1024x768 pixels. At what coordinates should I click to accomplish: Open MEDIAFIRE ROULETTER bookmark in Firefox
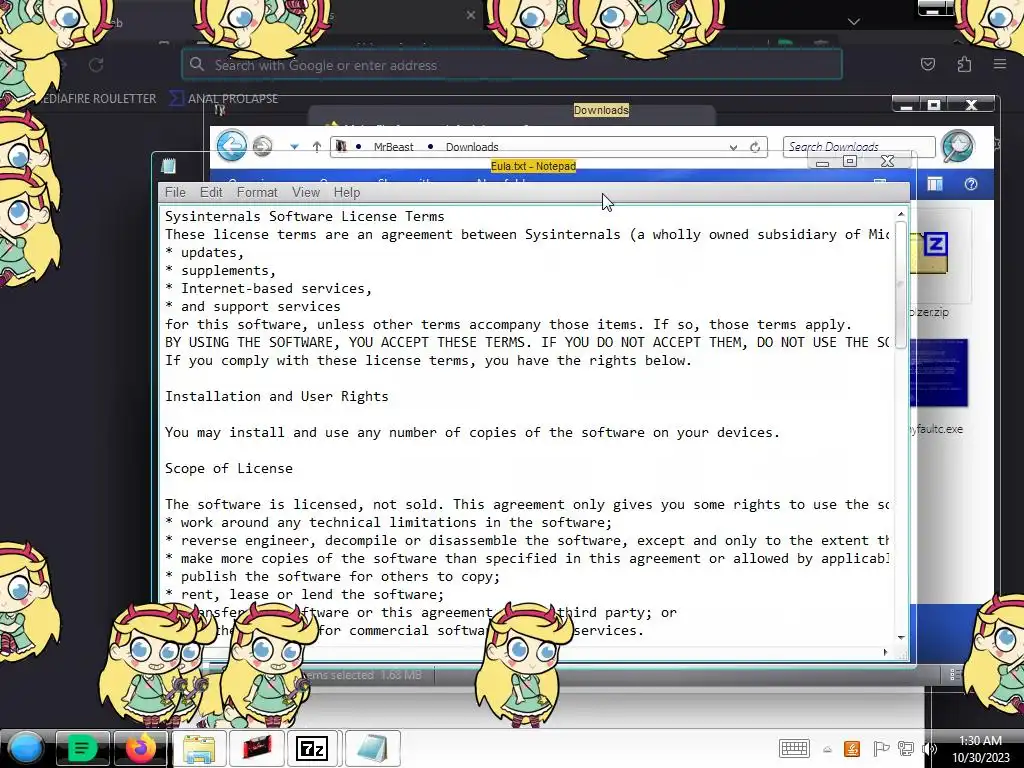(98, 99)
